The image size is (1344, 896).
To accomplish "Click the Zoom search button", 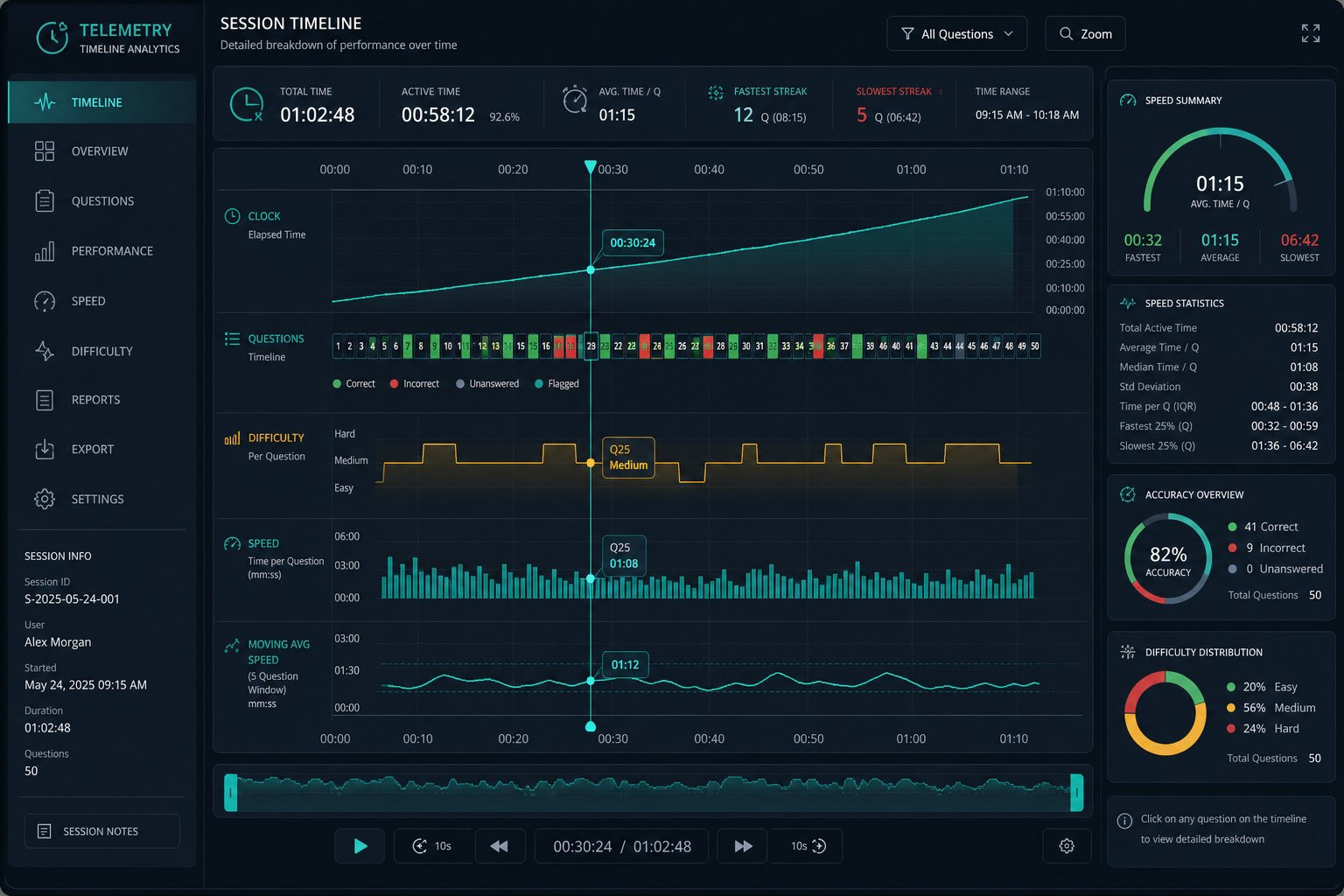I will pos(1085,34).
